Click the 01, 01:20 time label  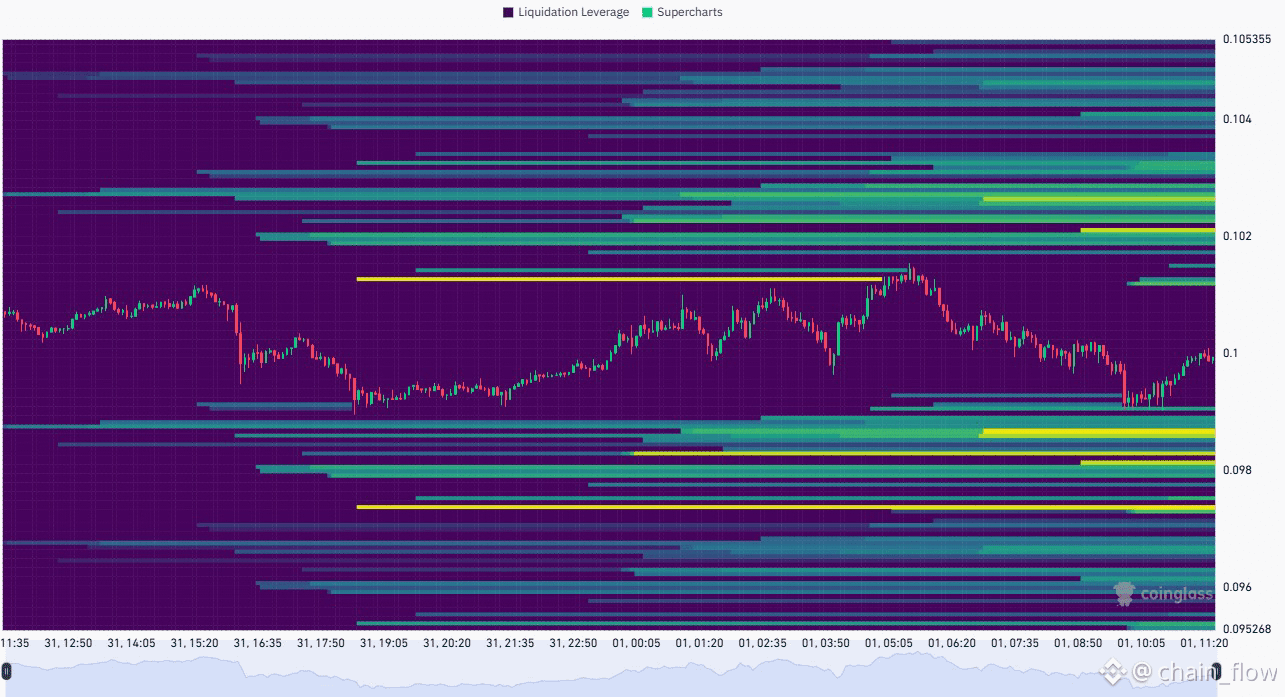700,643
